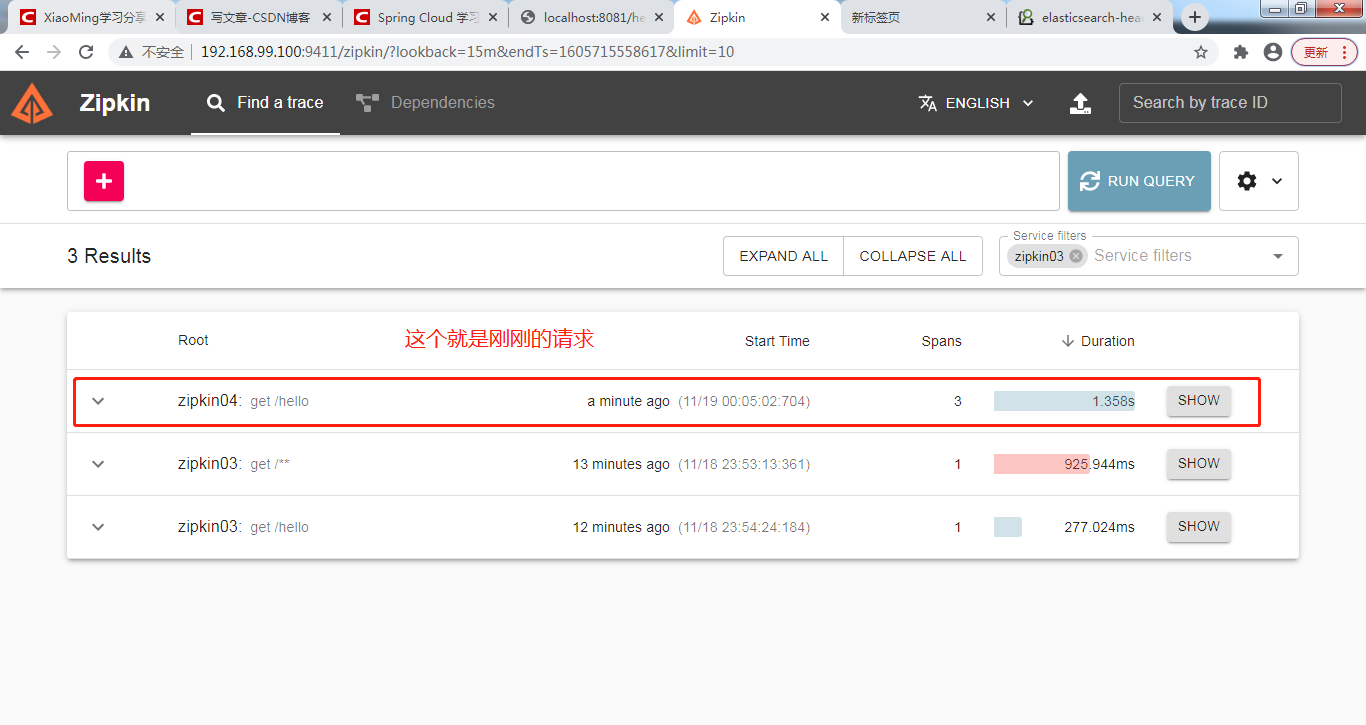Click the not-secure warning icon

coord(127,52)
